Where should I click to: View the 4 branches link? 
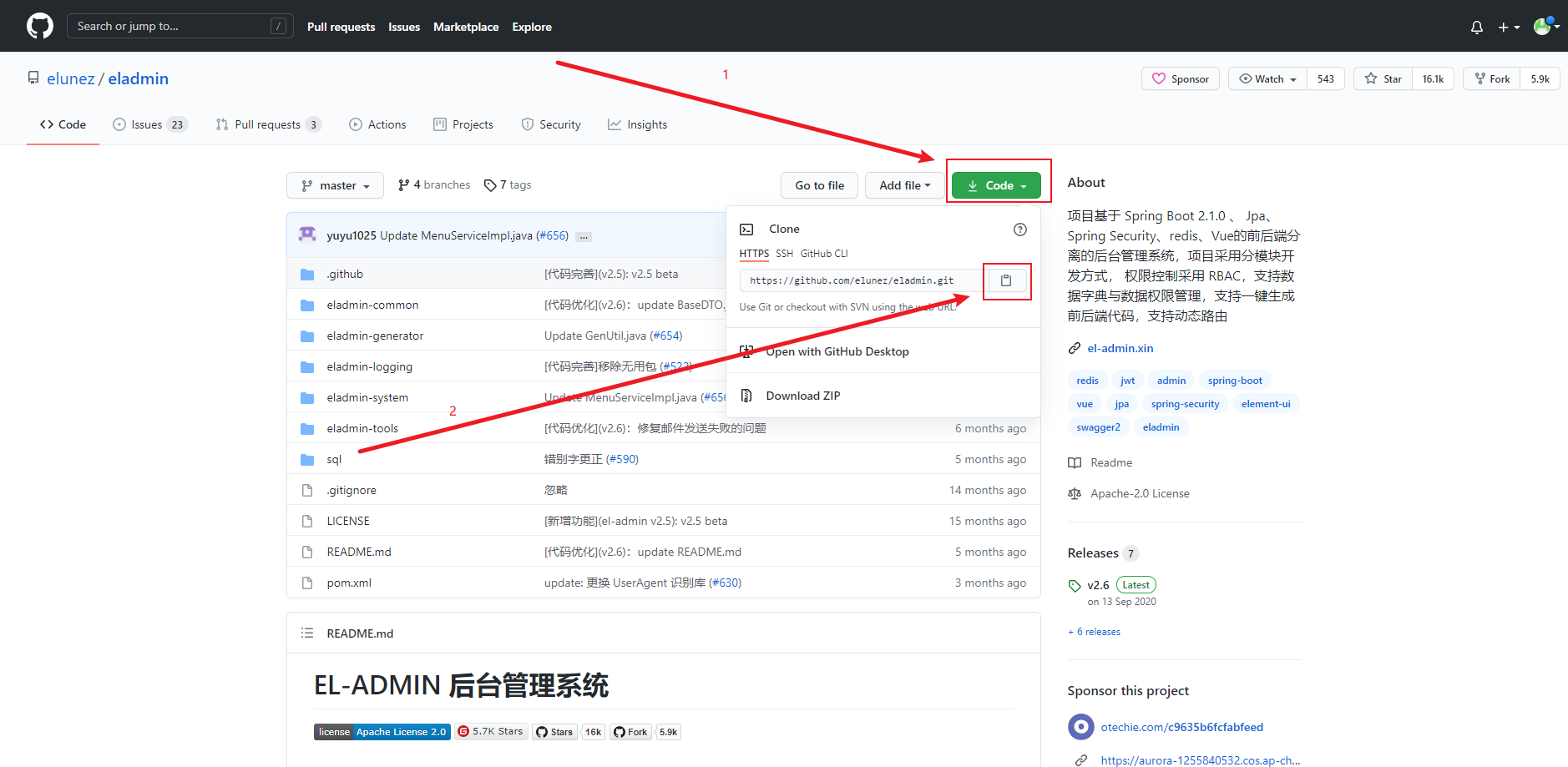[x=434, y=184]
